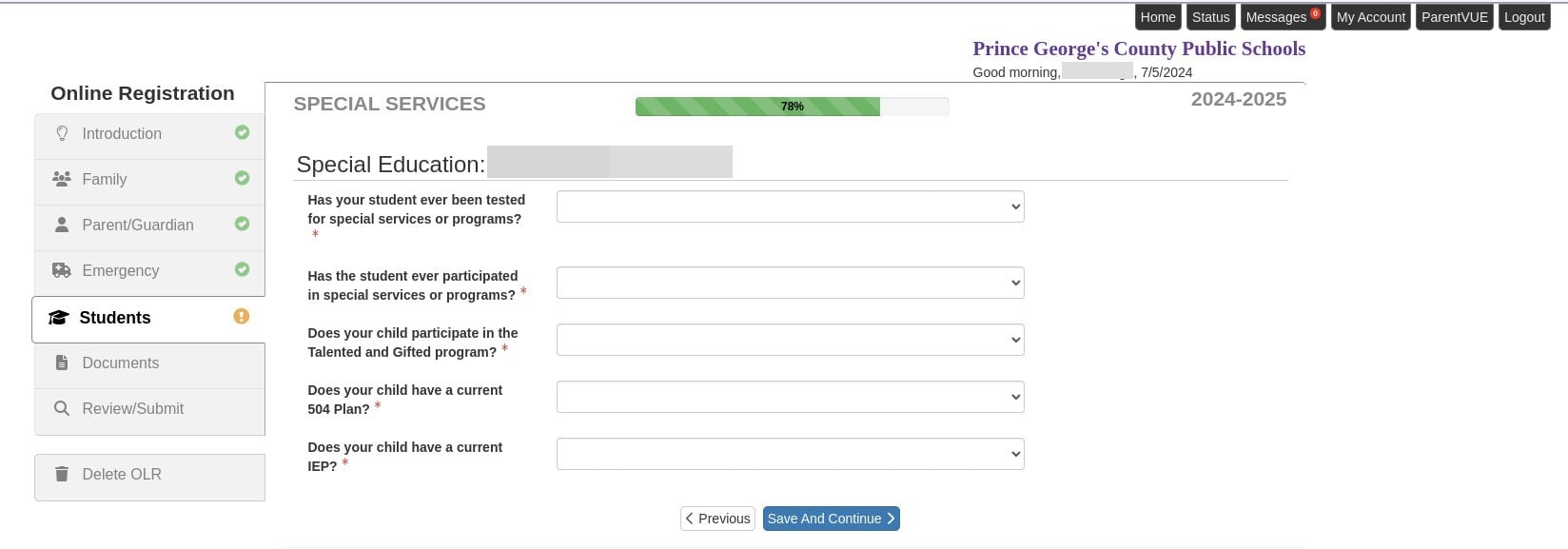
Task: Click the truck icon beside Emergency
Action: (x=62, y=270)
